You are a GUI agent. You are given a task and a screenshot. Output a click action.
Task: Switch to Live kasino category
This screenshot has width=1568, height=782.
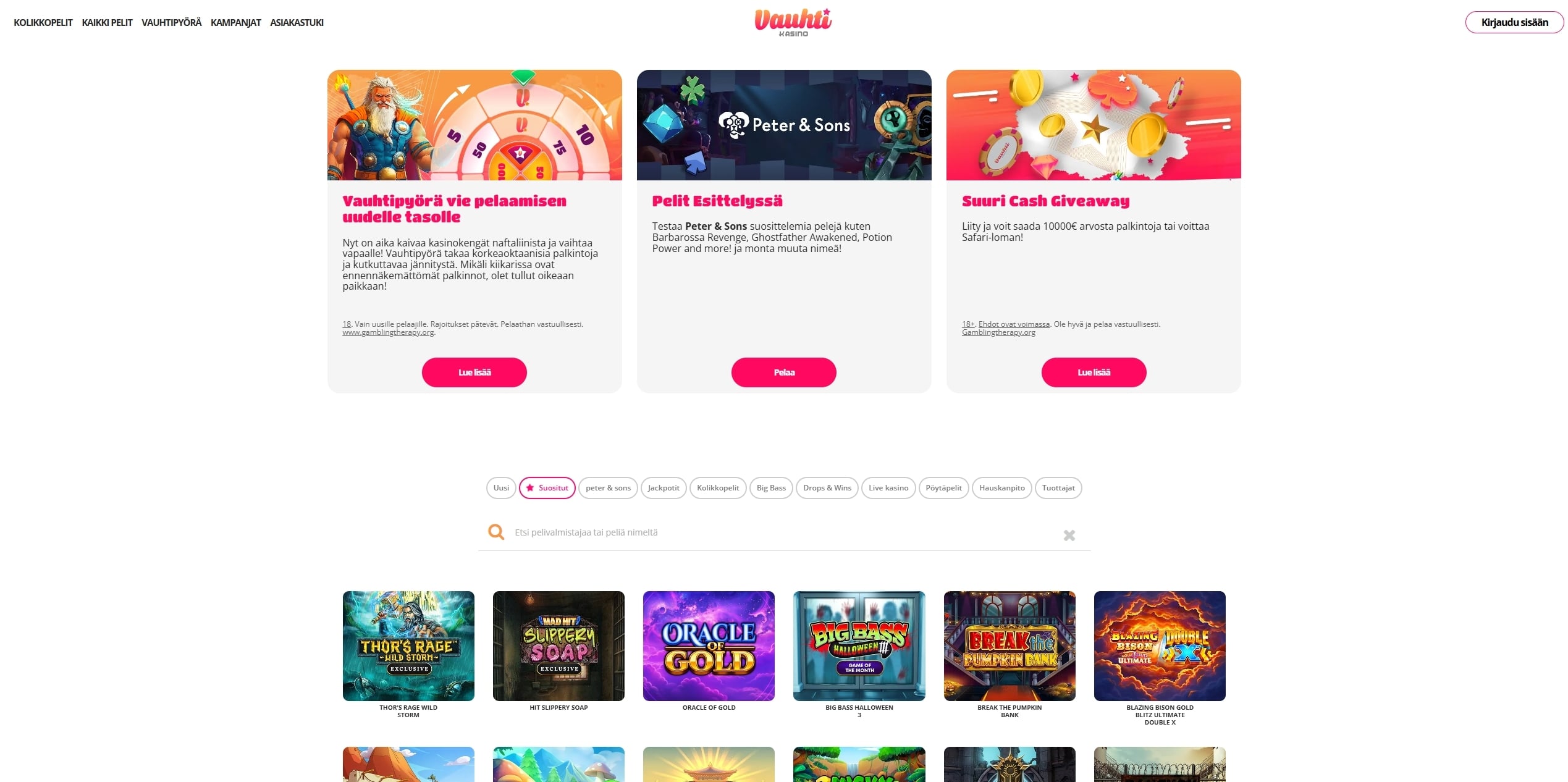click(x=888, y=488)
